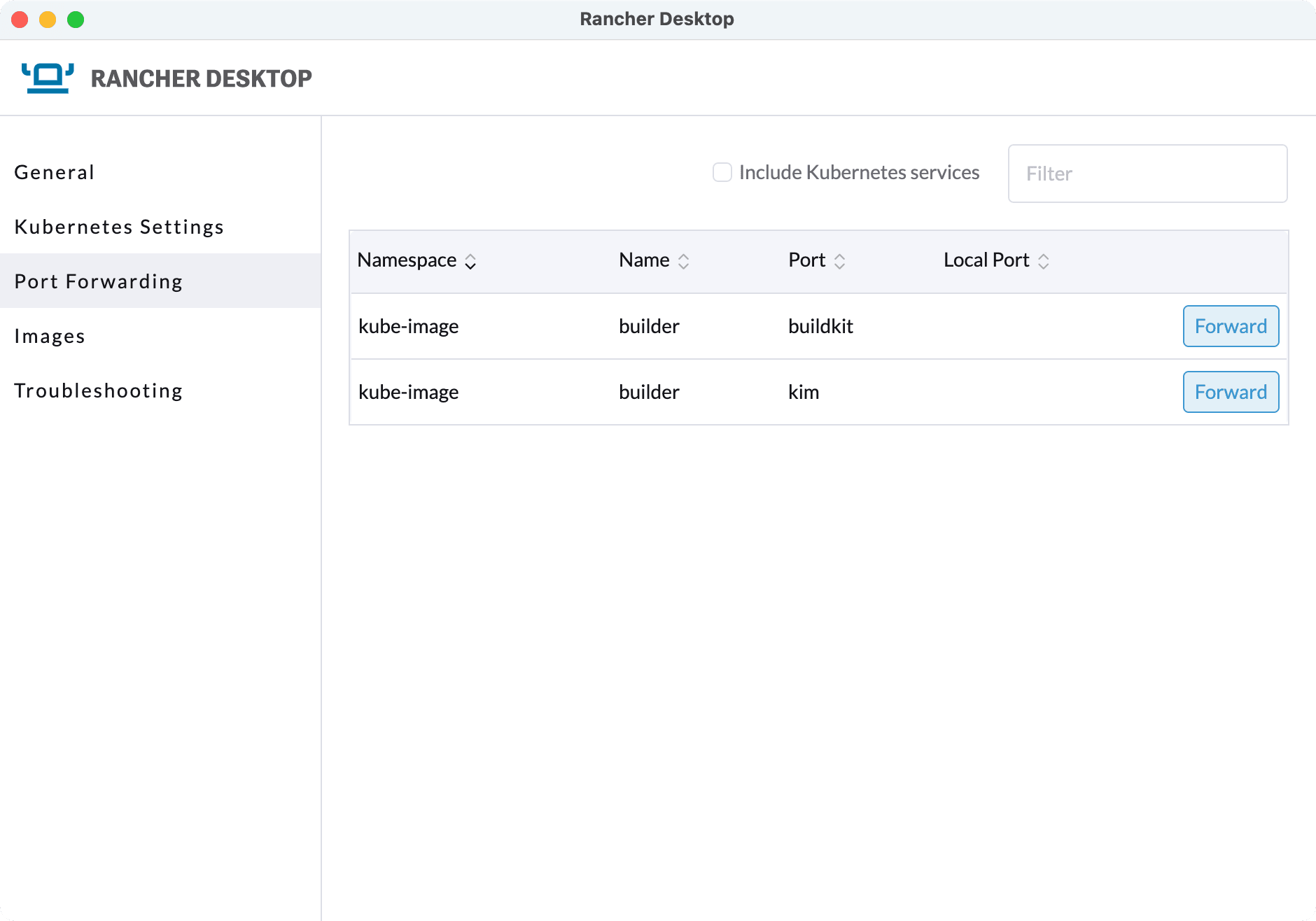
Task: Forward the buildkit port
Action: [x=1231, y=326]
